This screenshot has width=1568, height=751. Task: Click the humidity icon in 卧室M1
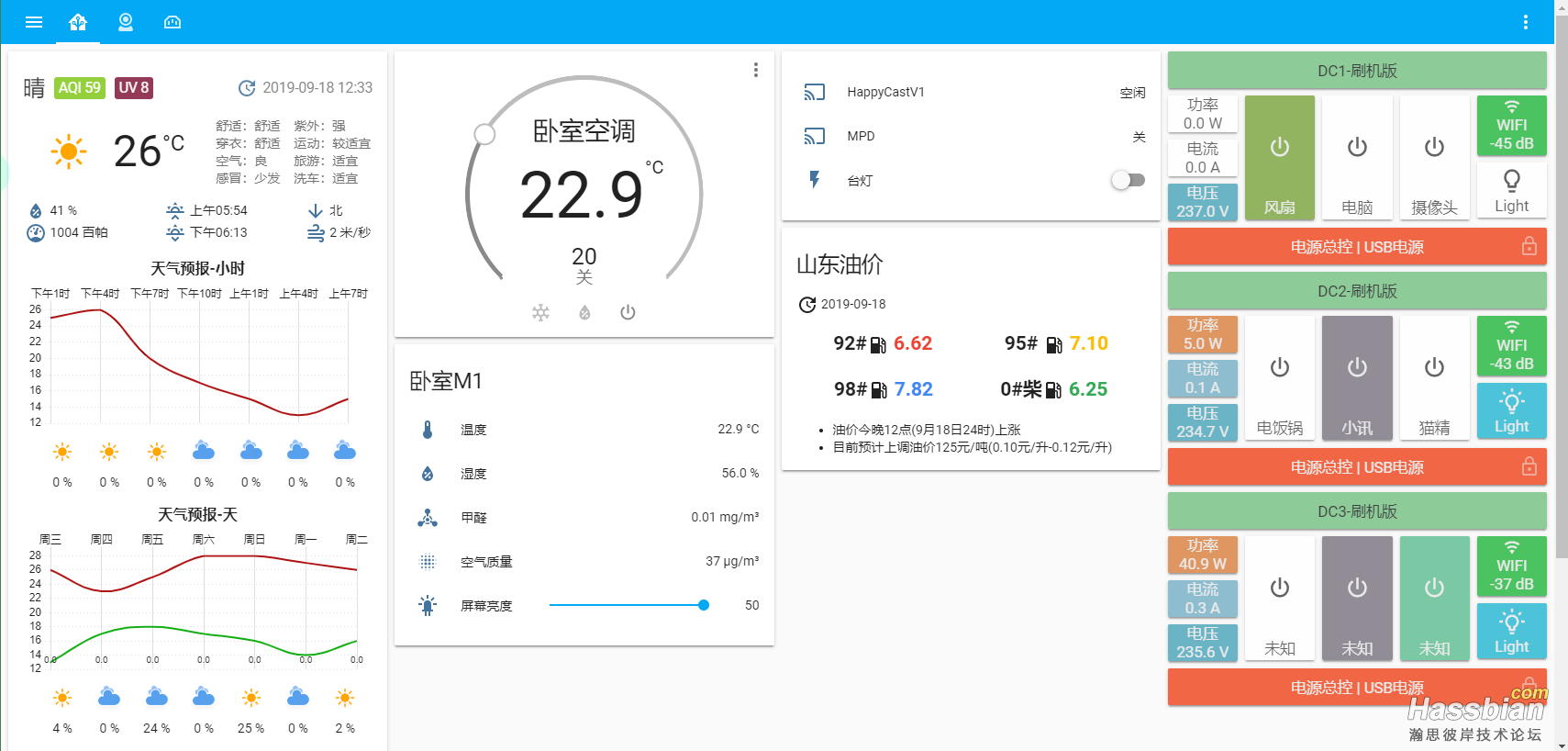point(428,473)
